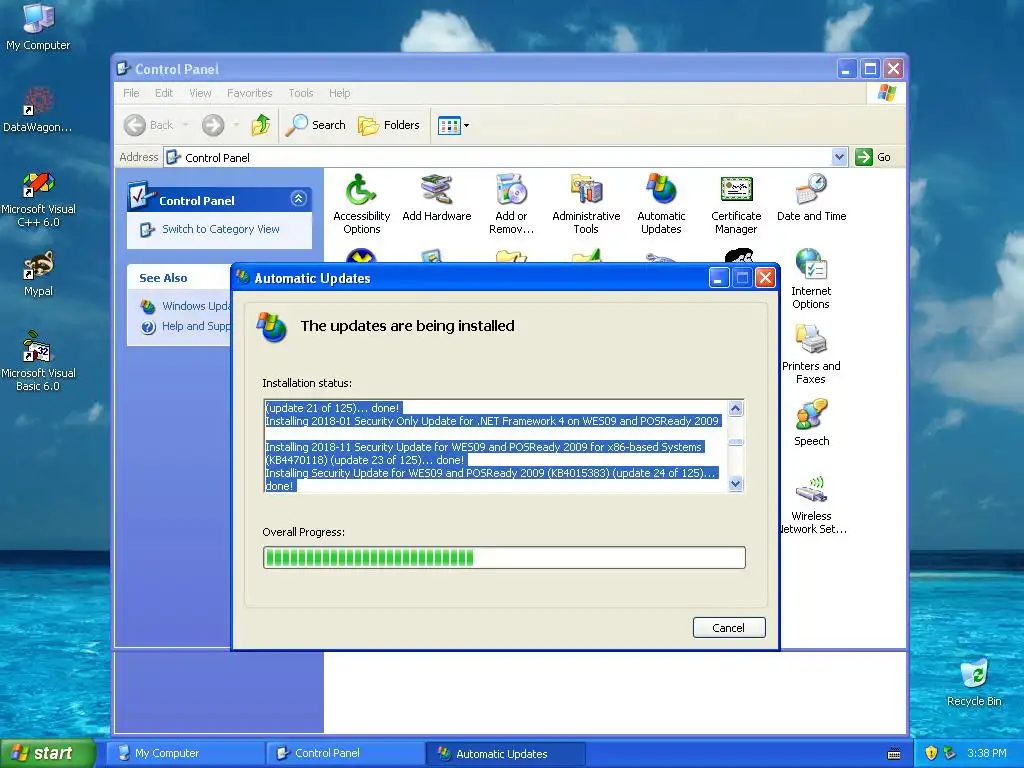
Task: Select Microsoft Visual C++ 6.0 shortcut
Action: click(38, 199)
